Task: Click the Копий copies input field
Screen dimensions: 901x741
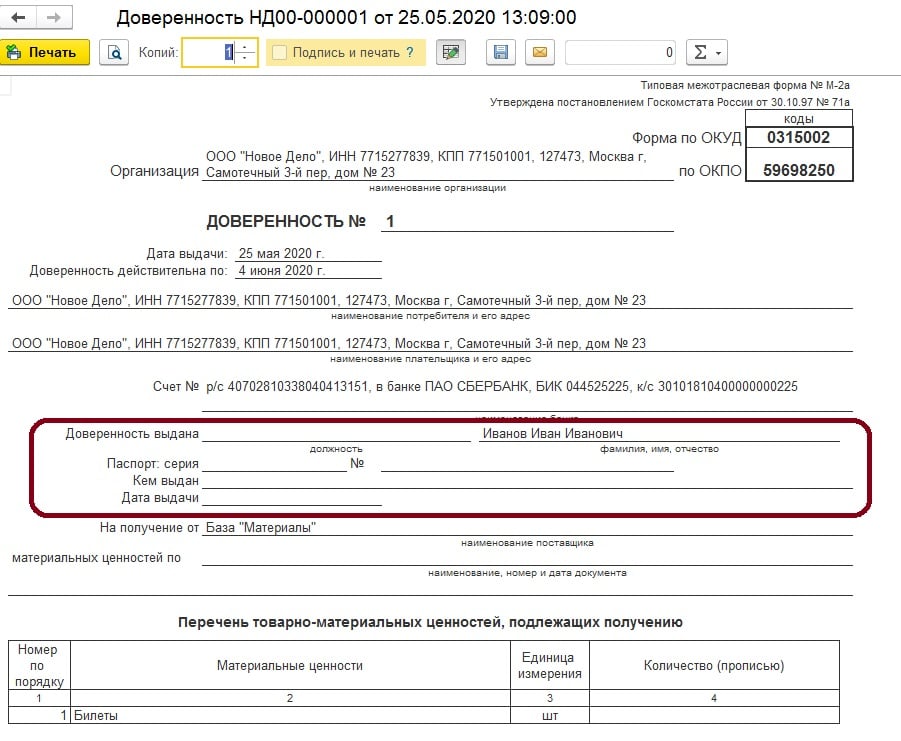Action: pyautogui.click(x=212, y=52)
